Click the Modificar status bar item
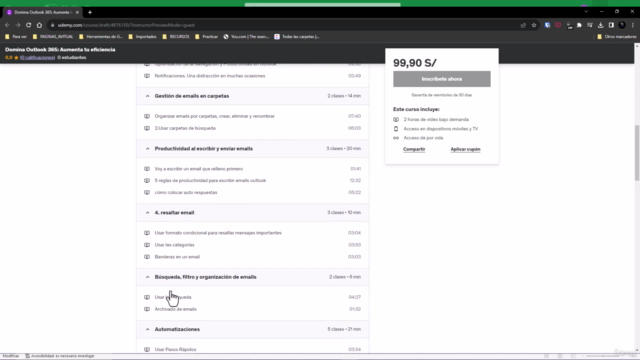The width and height of the screenshot is (640, 360). click(x=11, y=356)
